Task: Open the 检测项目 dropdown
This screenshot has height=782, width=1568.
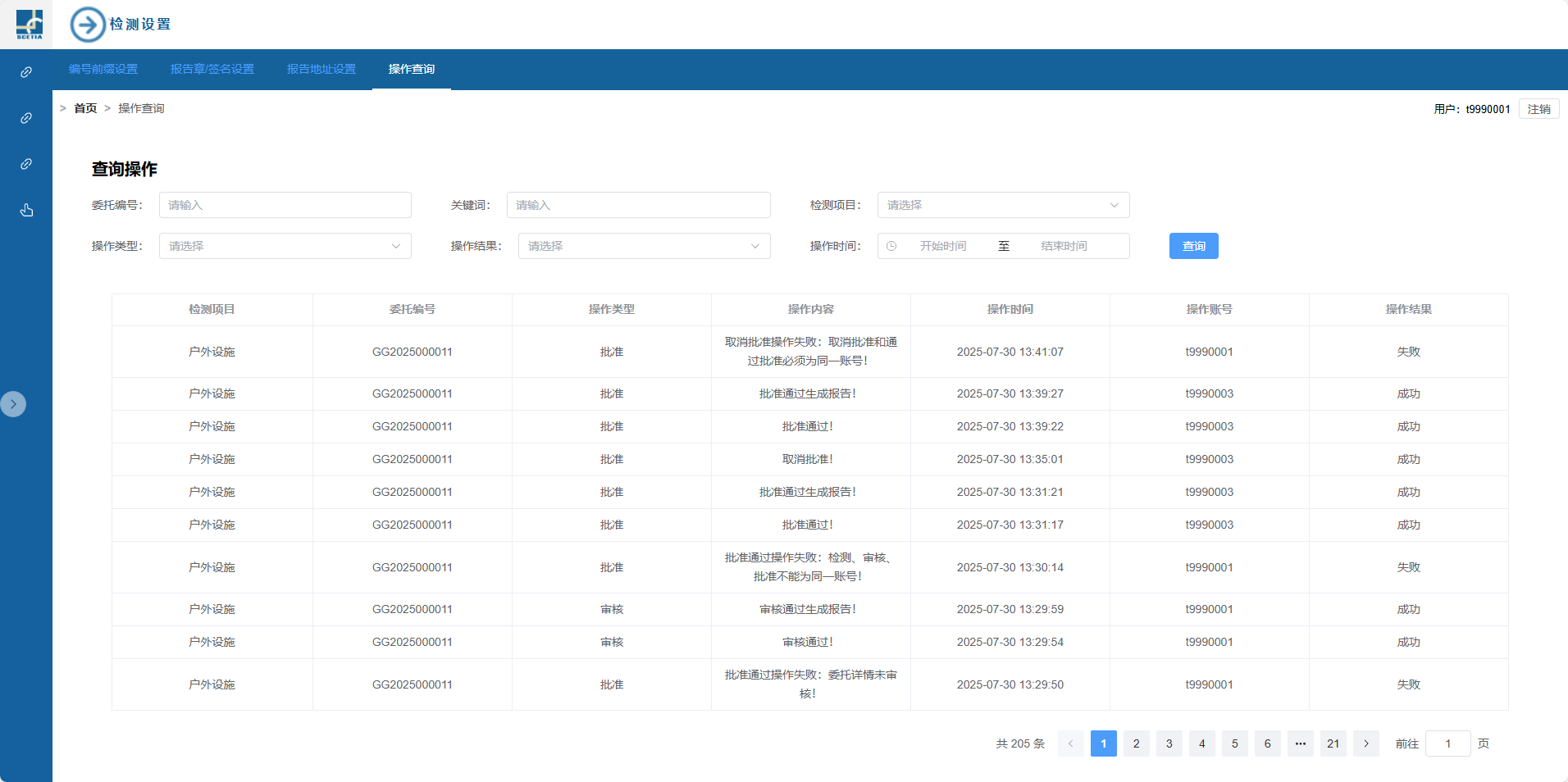Action: click(1003, 205)
